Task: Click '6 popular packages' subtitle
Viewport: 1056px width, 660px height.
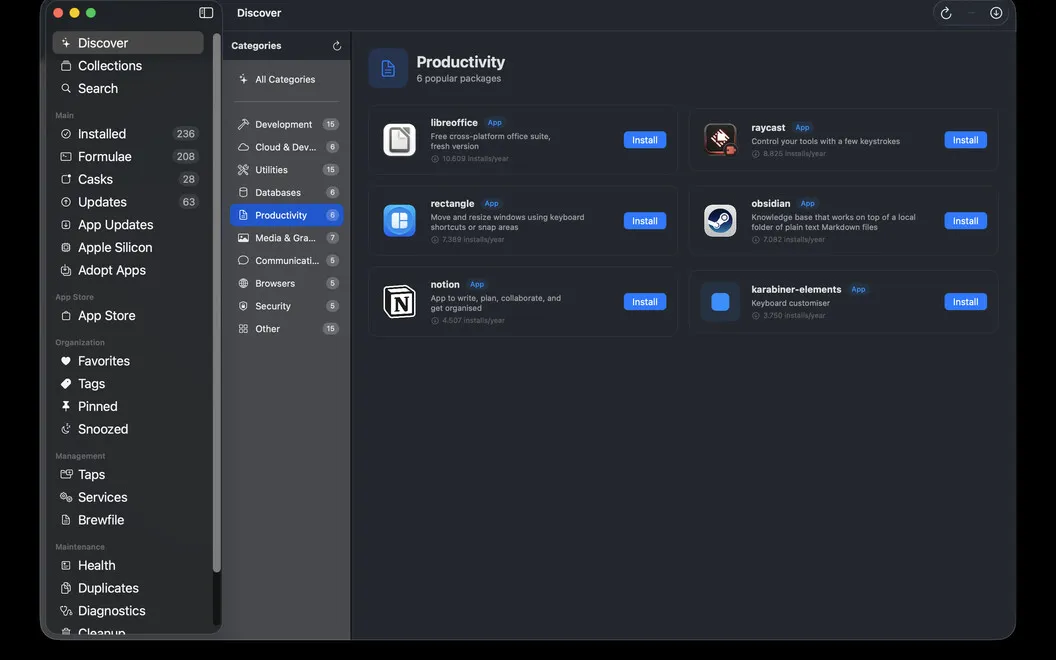Action: (459, 79)
